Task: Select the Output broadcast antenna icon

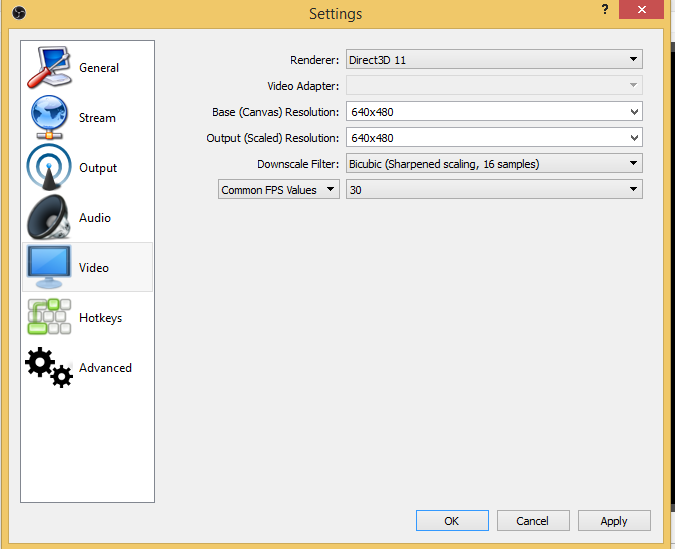Action: tap(49, 167)
